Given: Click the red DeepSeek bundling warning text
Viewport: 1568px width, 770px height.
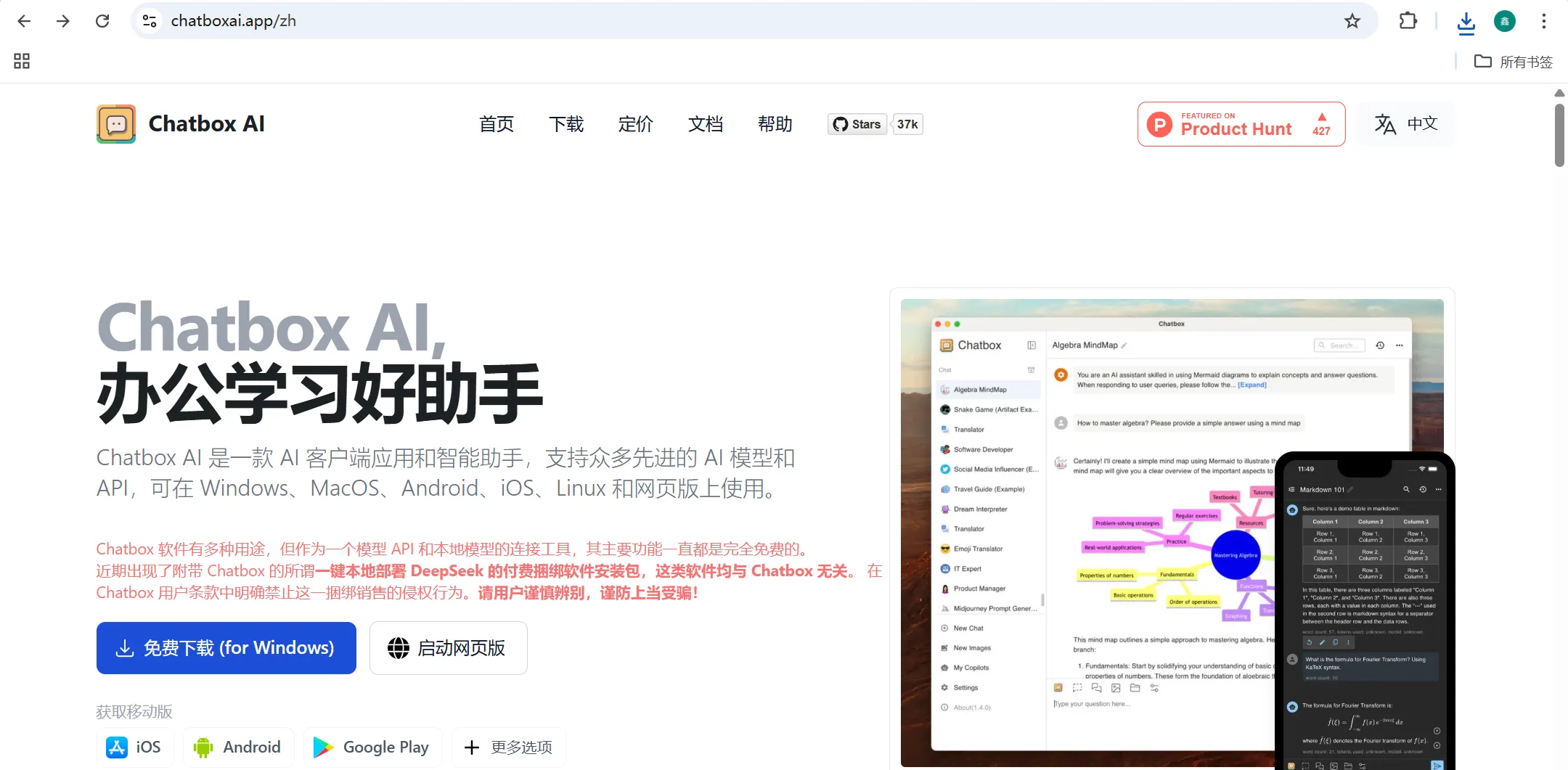Looking at the screenshot, I should (x=489, y=571).
